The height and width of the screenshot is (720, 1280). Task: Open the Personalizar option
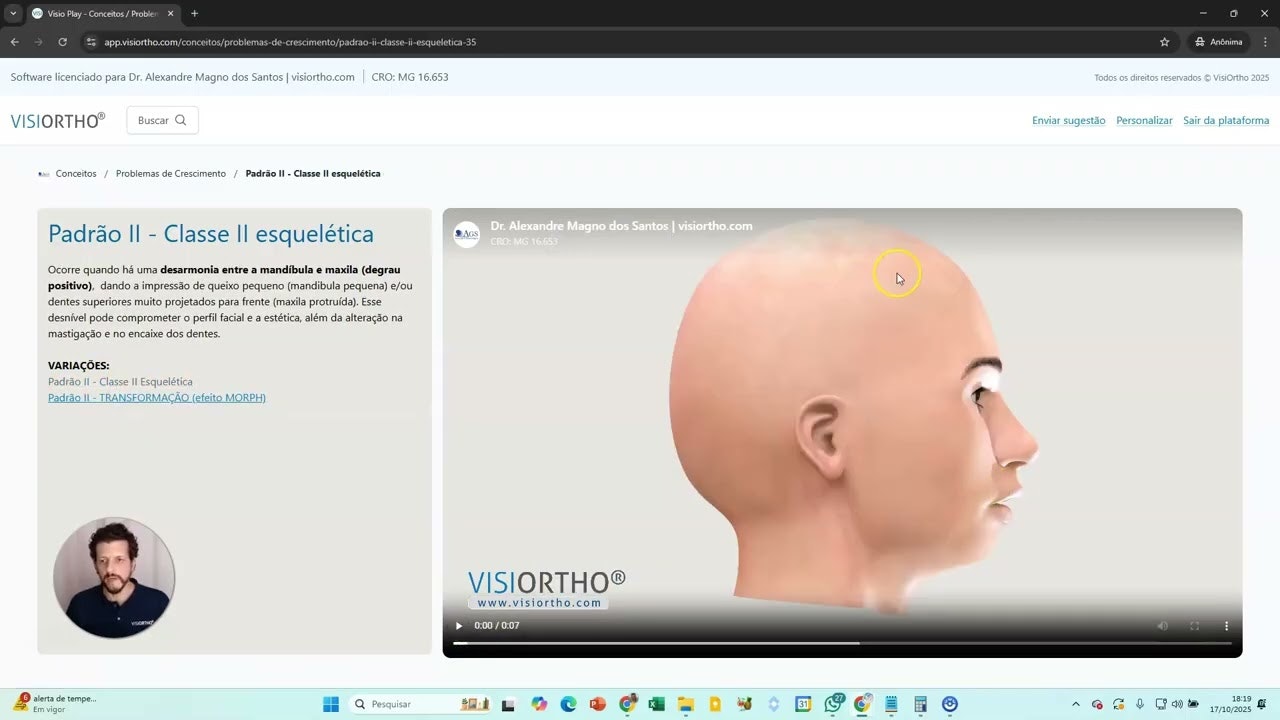pyautogui.click(x=1144, y=121)
